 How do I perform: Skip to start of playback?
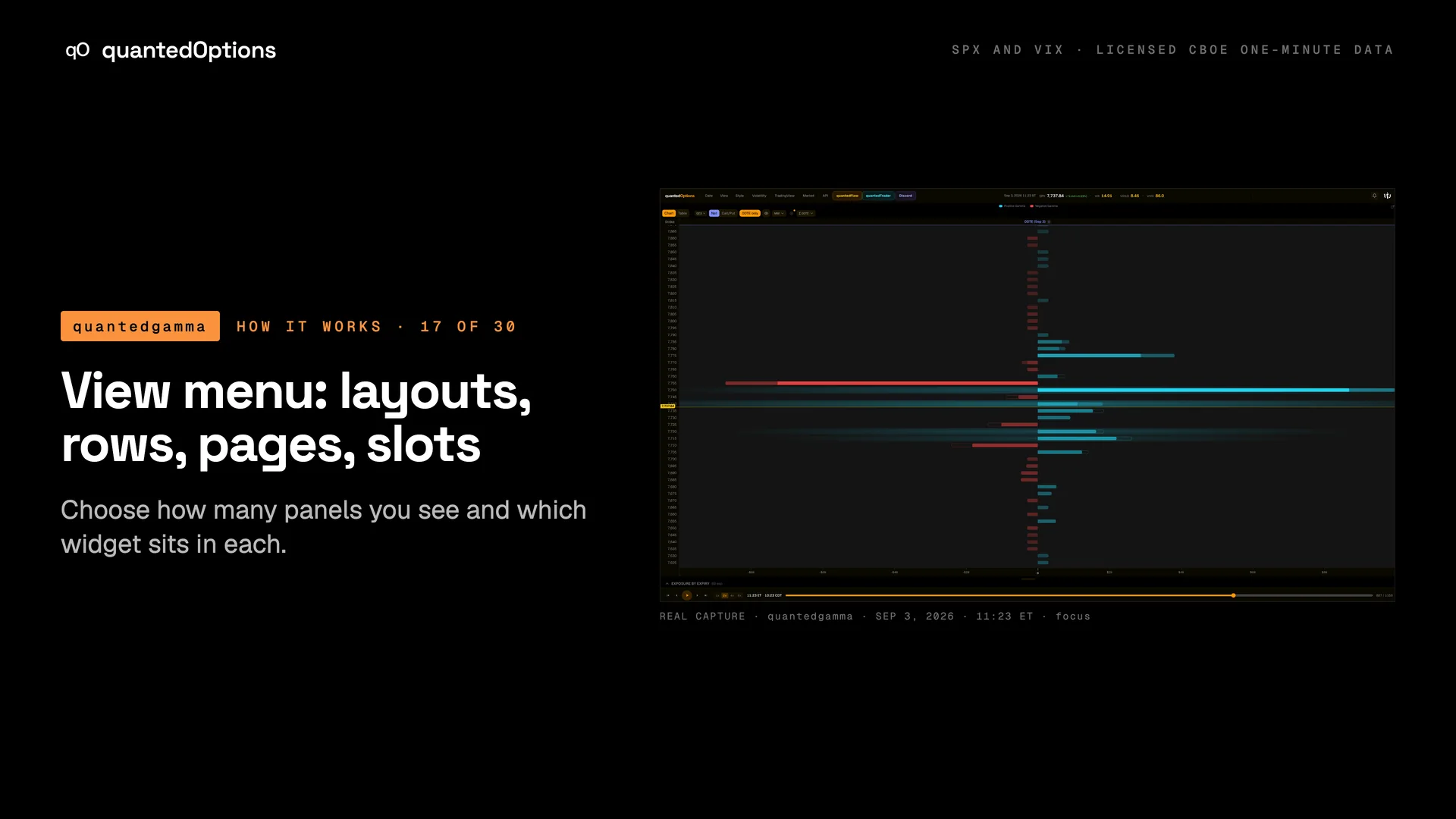point(668,595)
